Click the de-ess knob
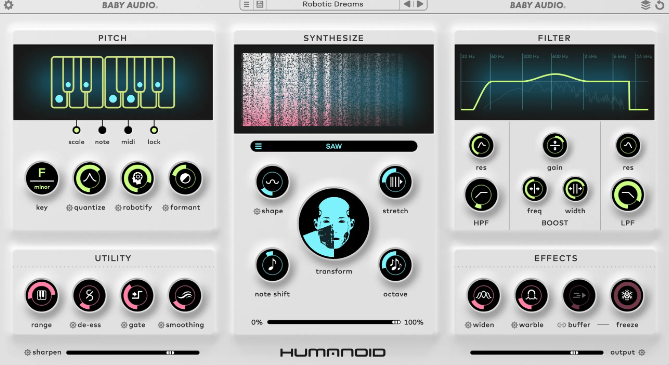Viewport: 669px width, 365px height. coord(89,295)
